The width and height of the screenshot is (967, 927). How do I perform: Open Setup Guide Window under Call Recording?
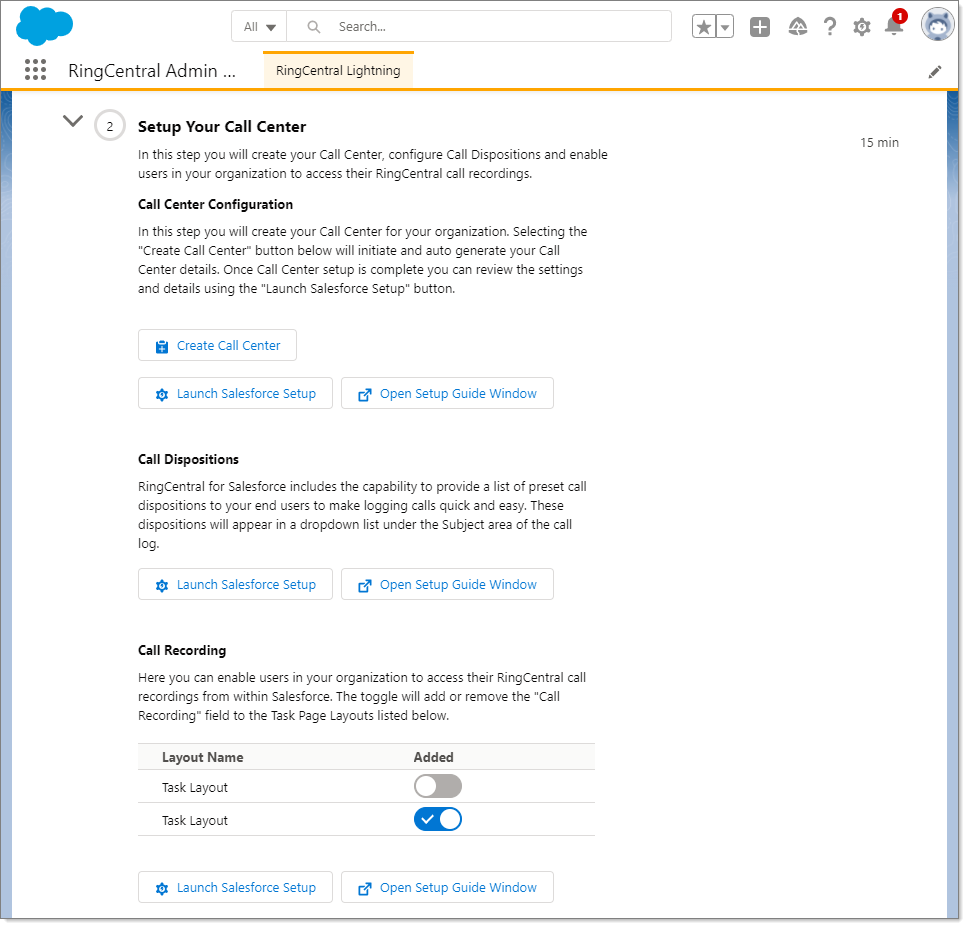click(447, 887)
